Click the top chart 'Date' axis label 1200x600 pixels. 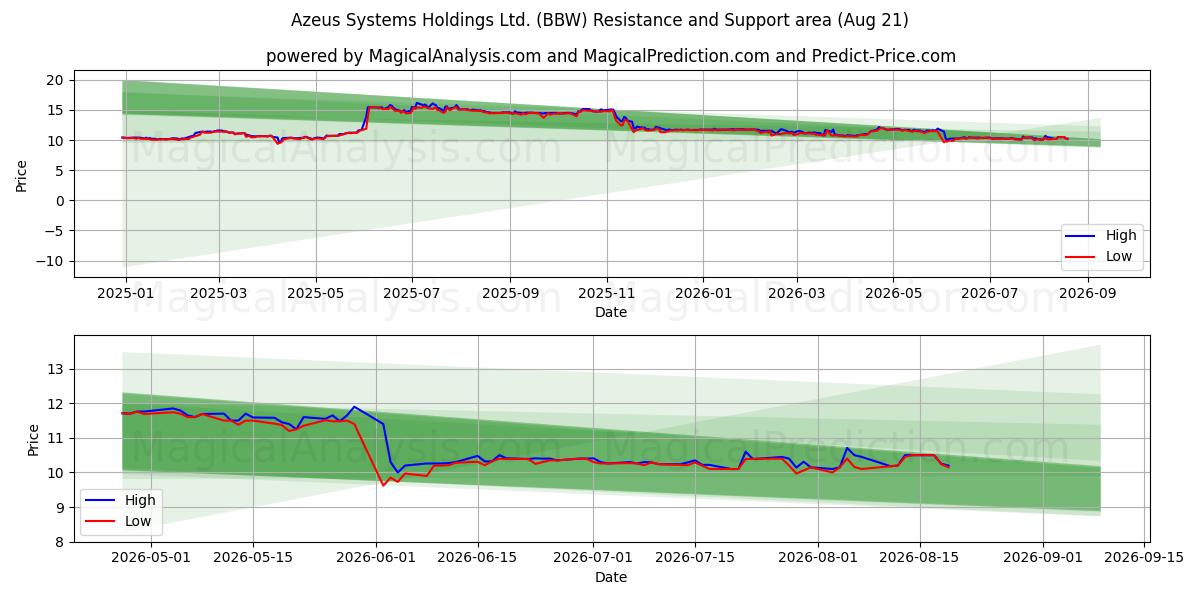(611, 313)
